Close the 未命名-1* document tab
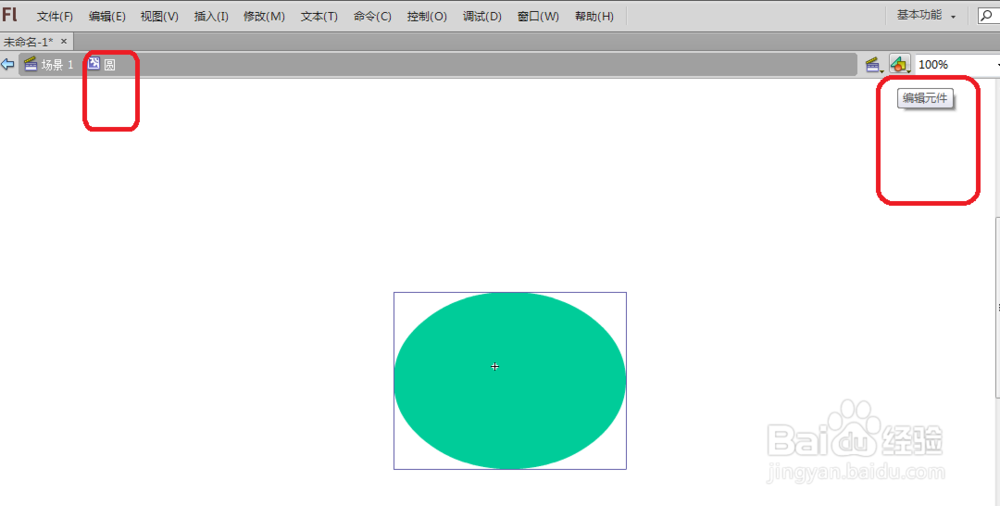 (x=64, y=41)
